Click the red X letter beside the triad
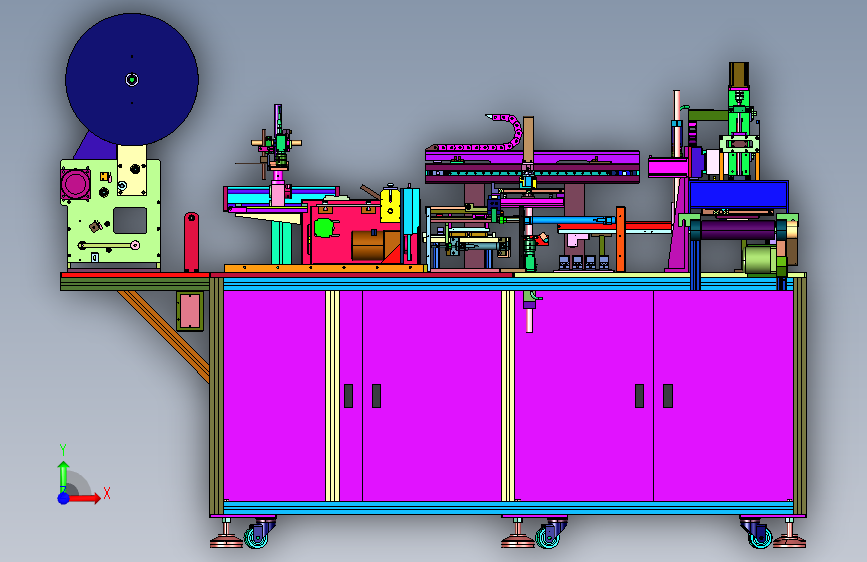 click(x=107, y=493)
